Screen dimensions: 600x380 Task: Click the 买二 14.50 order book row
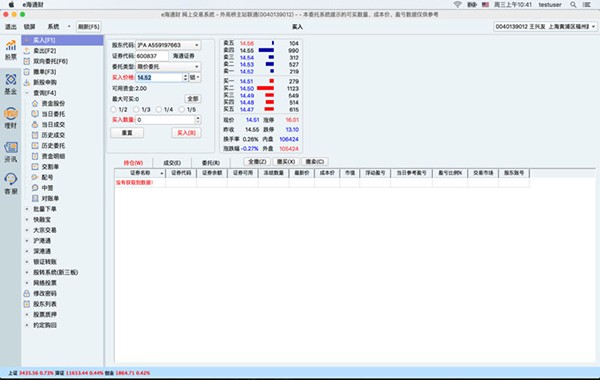coord(261,88)
